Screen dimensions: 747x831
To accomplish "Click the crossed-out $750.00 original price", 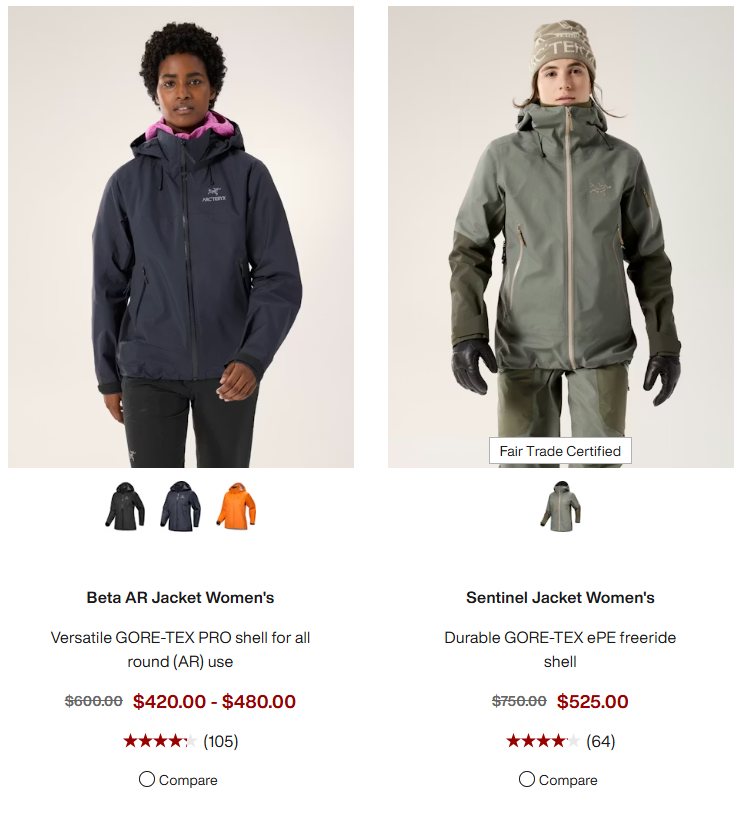I will (x=519, y=701).
